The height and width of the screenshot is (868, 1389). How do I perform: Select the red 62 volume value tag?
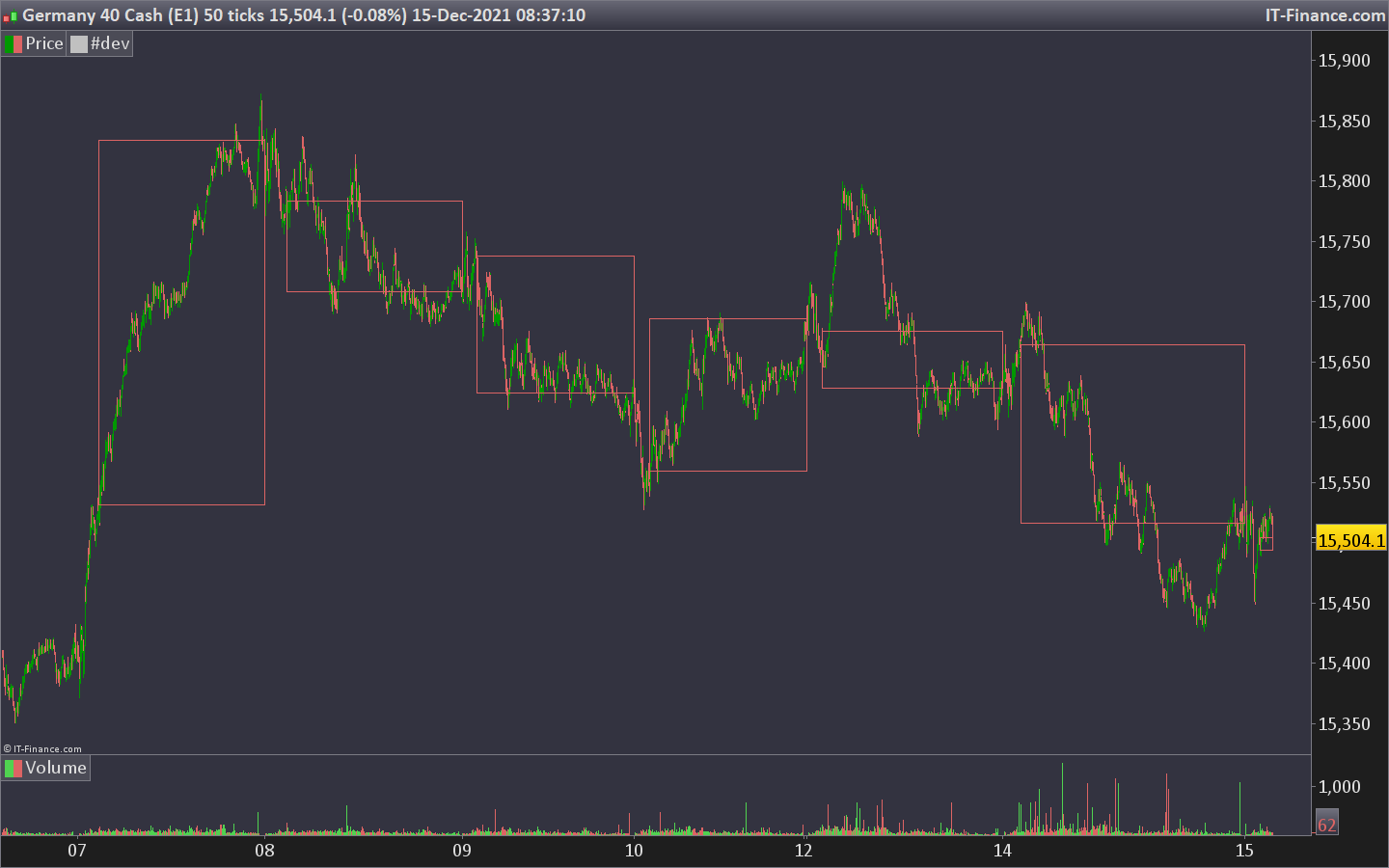(1327, 825)
